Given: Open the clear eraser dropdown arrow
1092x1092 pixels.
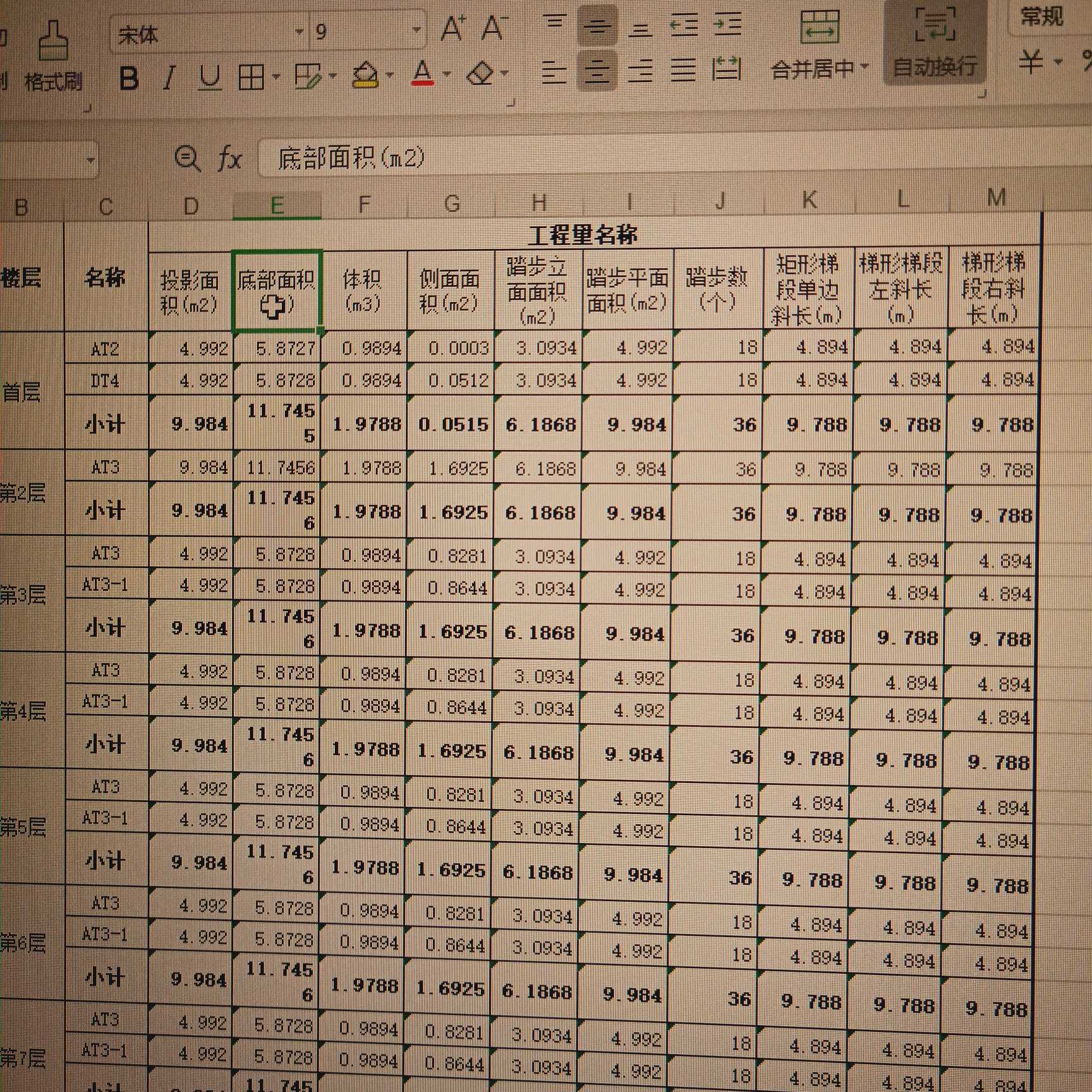Looking at the screenshot, I should (504, 73).
